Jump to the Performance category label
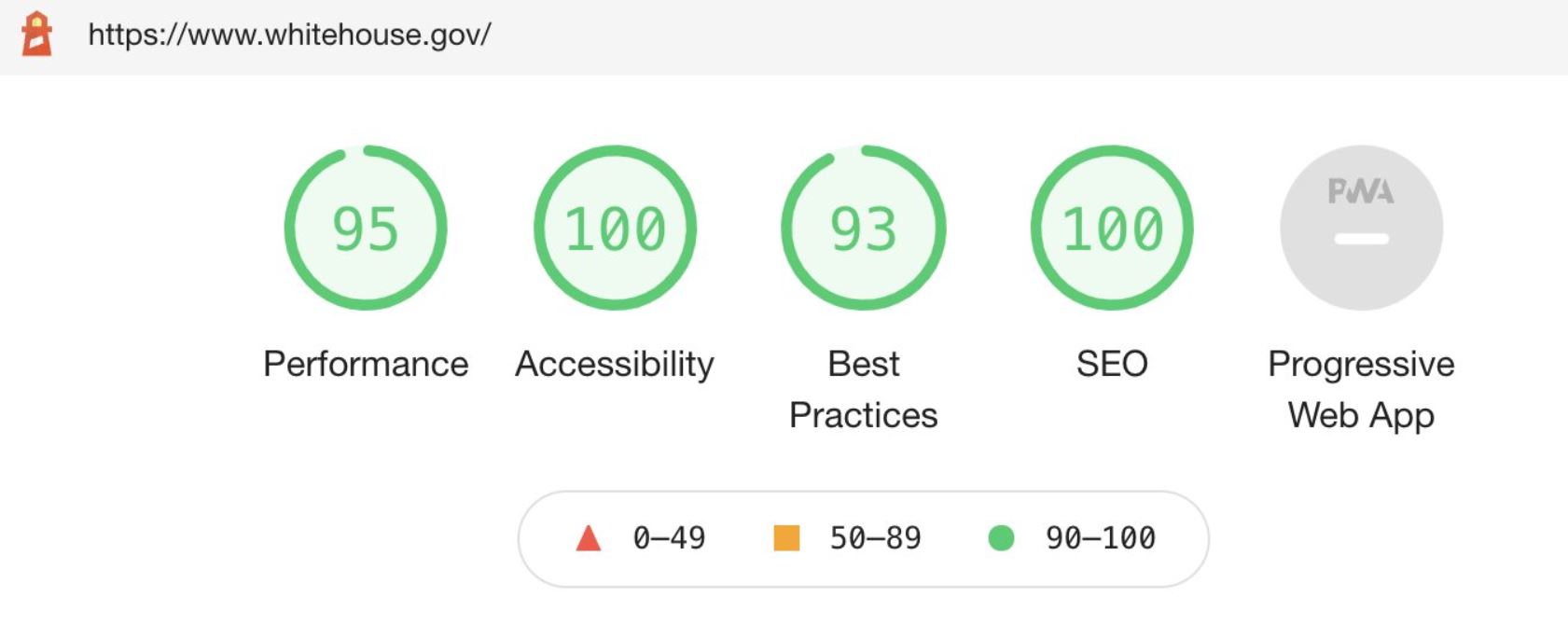This screenshot has height=625, width=1568. 366,364
